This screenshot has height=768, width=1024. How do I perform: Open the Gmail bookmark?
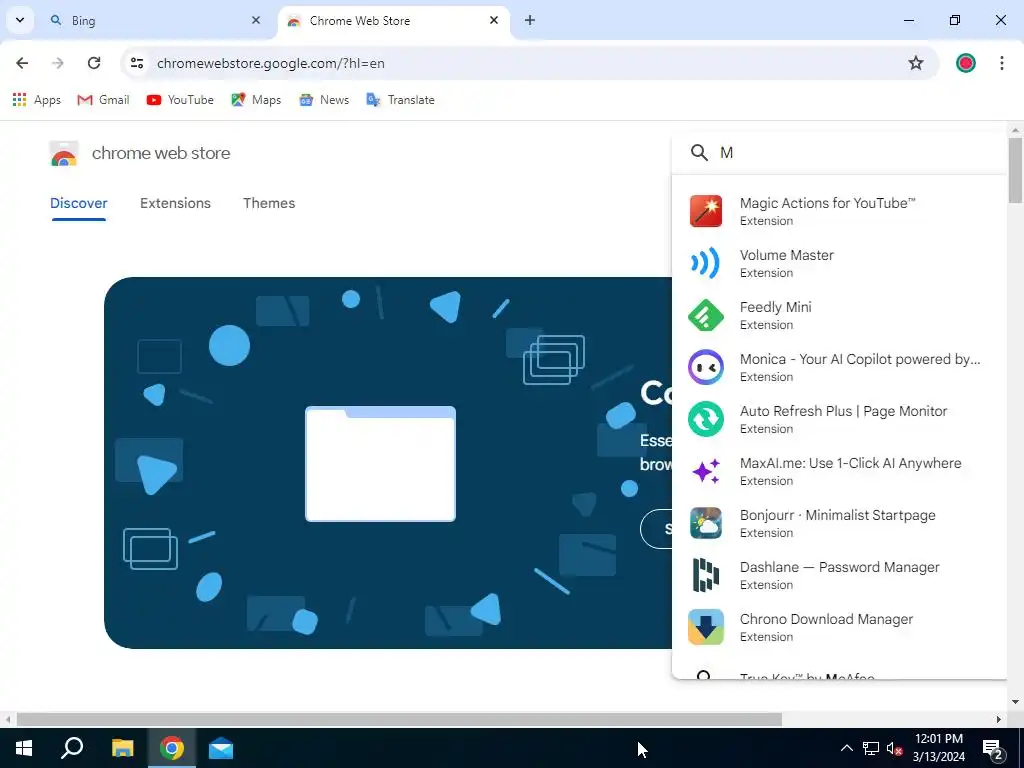[x=103, y=100]
